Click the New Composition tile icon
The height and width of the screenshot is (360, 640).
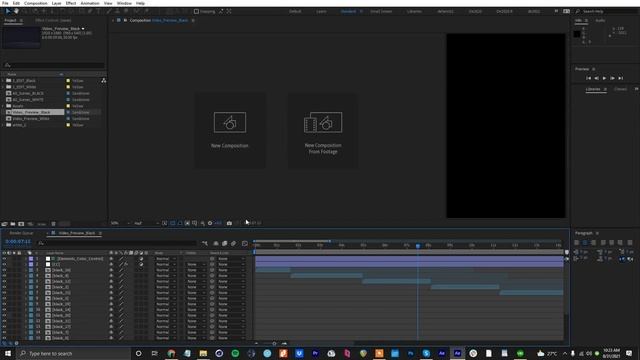pos(230,122)
